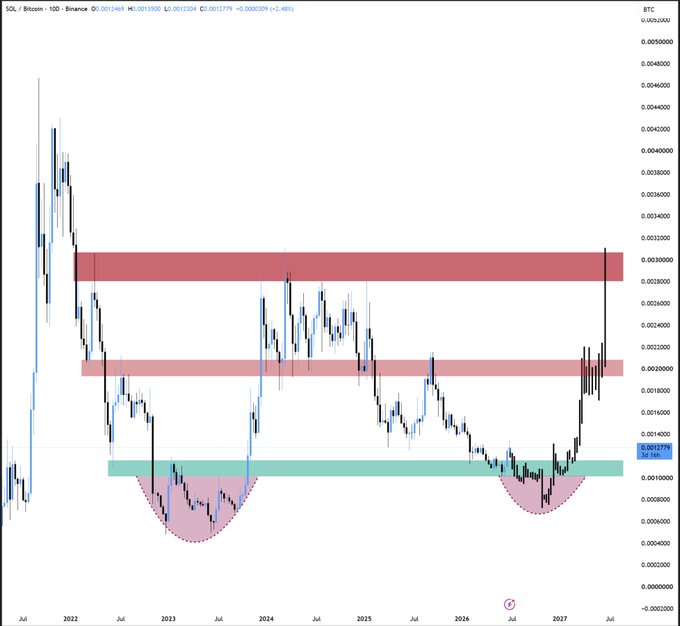Click the Jul label before 2022
This screenshot has width=680, height=626.
pos(23,619)
